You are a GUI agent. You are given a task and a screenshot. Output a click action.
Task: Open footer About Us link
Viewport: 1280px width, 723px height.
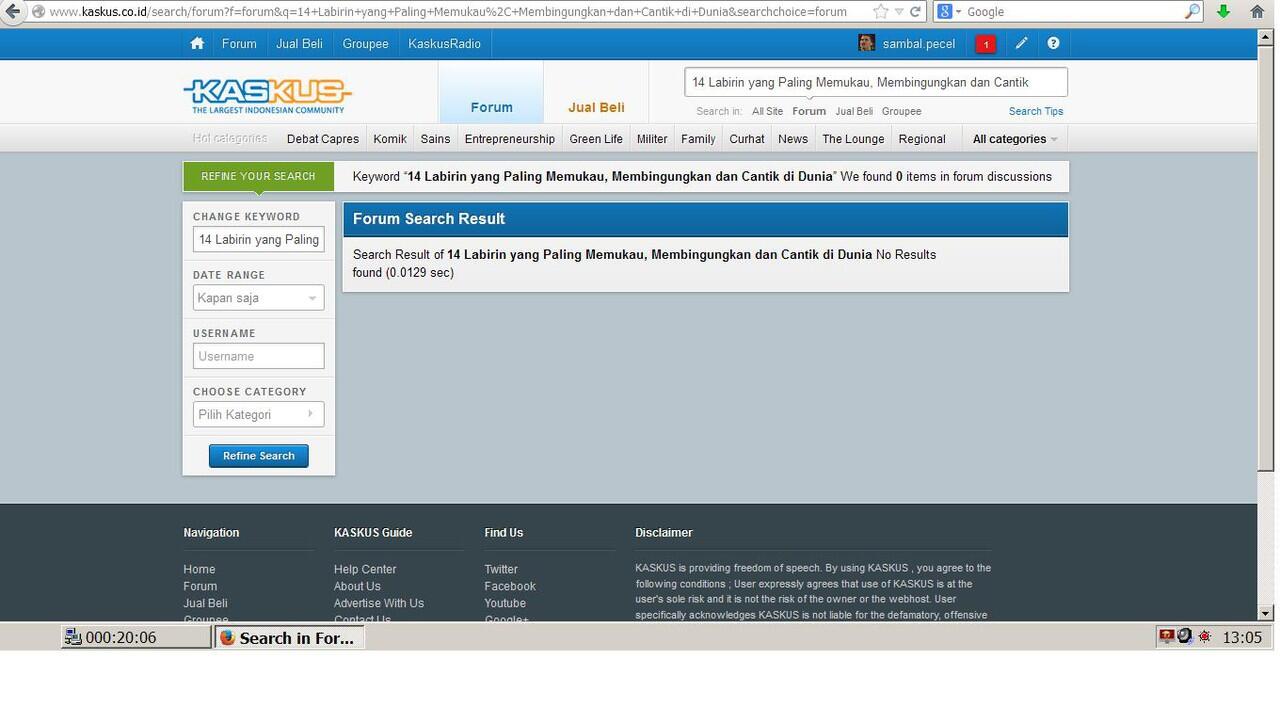[357, 586]
